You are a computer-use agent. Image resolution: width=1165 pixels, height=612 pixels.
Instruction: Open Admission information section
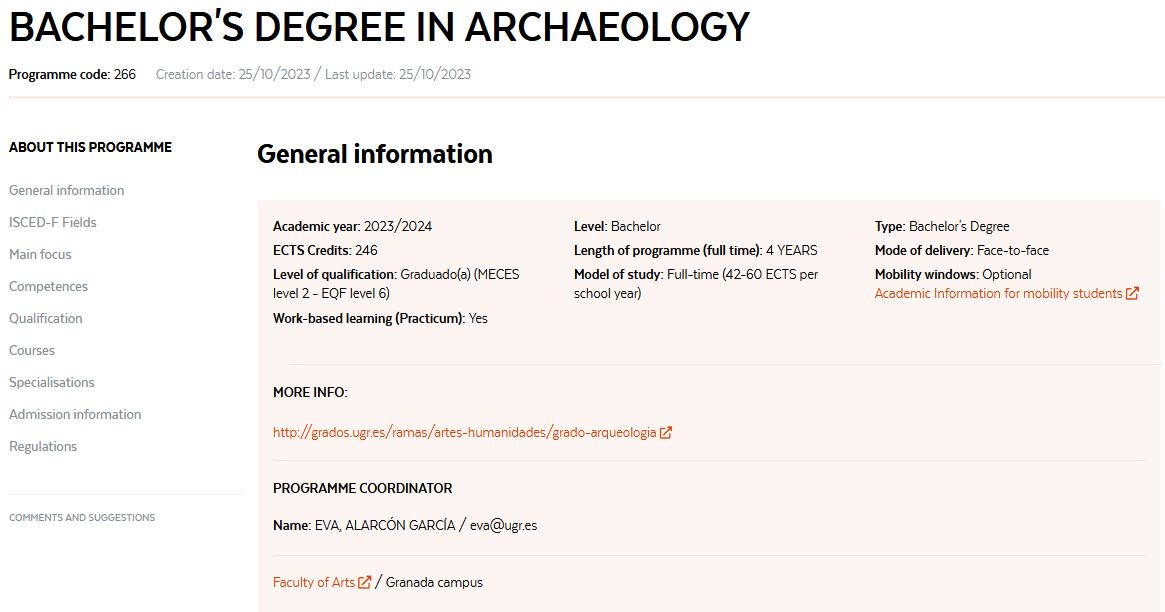75,414
